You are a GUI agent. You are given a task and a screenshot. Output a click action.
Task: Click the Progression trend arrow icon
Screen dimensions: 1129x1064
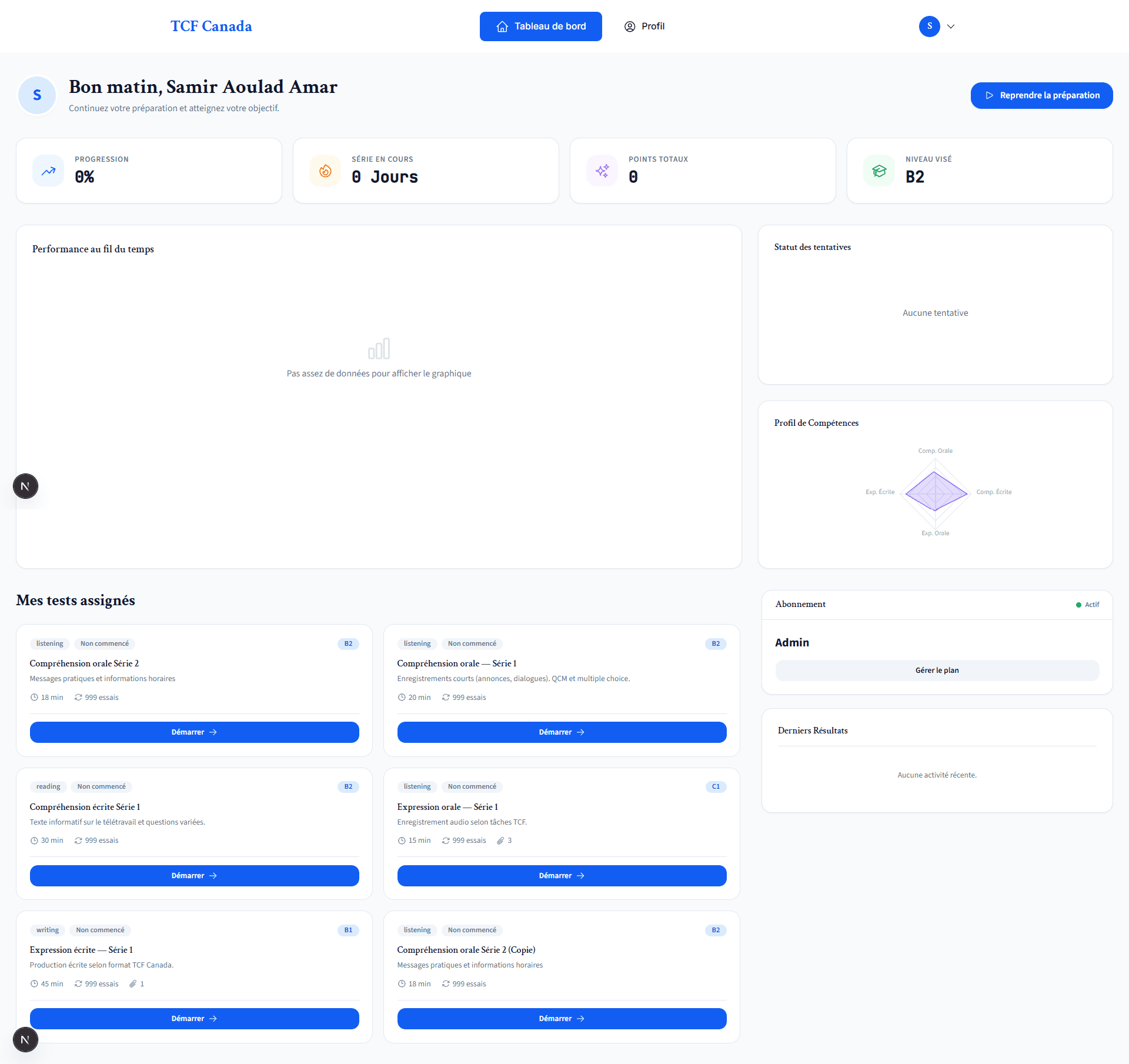coord(48,171)
